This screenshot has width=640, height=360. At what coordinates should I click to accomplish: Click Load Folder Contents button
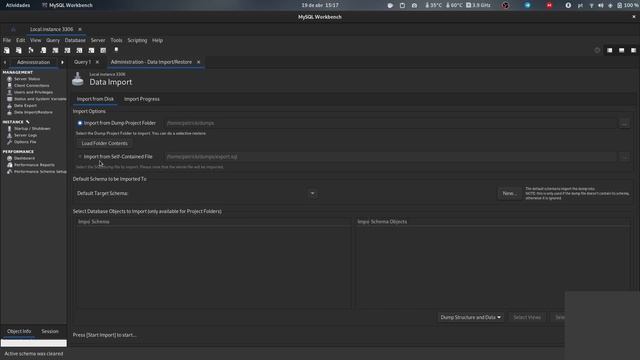point(104,143)
